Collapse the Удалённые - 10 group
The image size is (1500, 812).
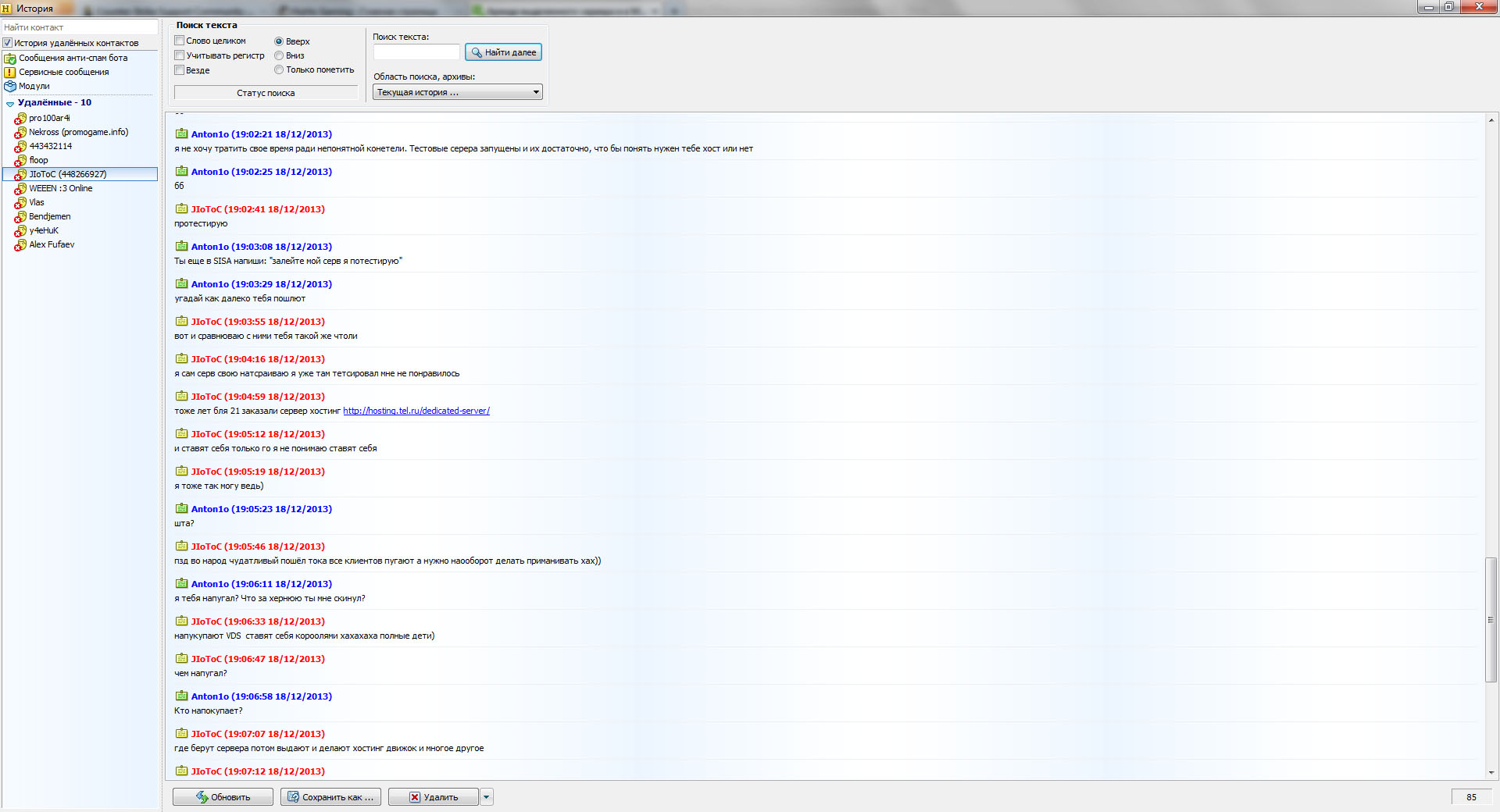tap(10, 103)
